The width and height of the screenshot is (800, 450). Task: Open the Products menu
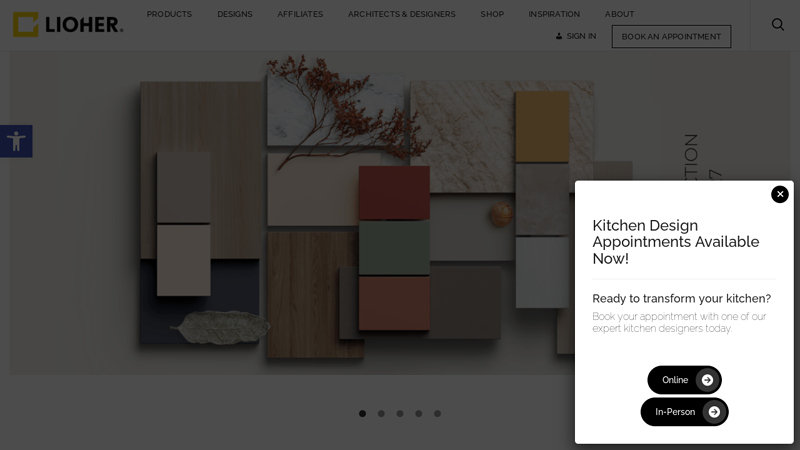[x=169, y=14]
